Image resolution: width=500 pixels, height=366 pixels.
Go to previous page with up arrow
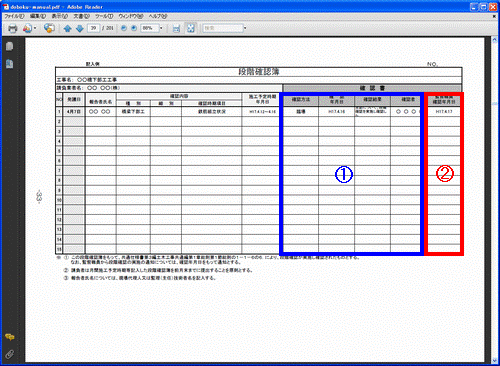click(x=67, y=29)
